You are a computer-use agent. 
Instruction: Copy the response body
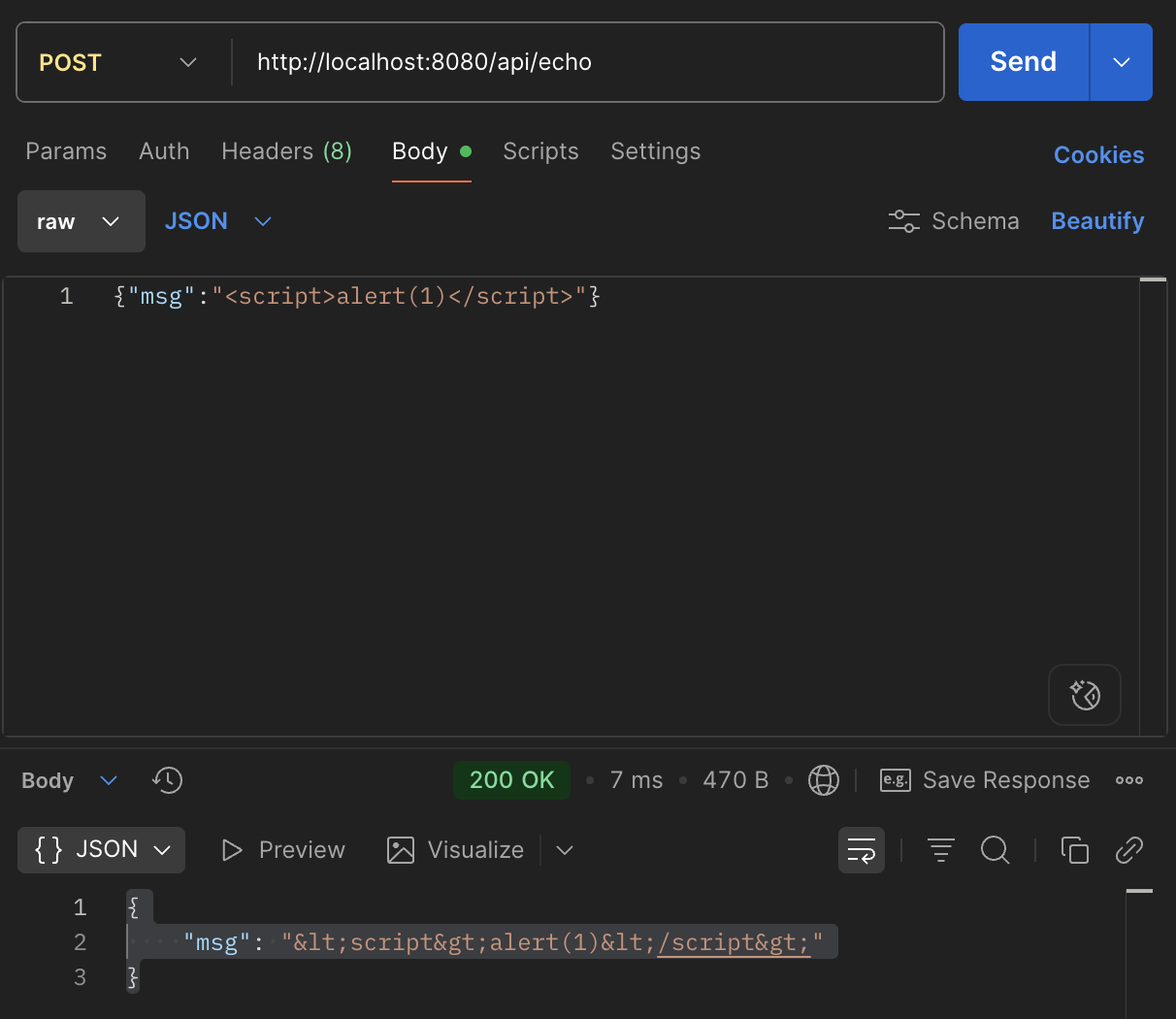(1075, 850)
